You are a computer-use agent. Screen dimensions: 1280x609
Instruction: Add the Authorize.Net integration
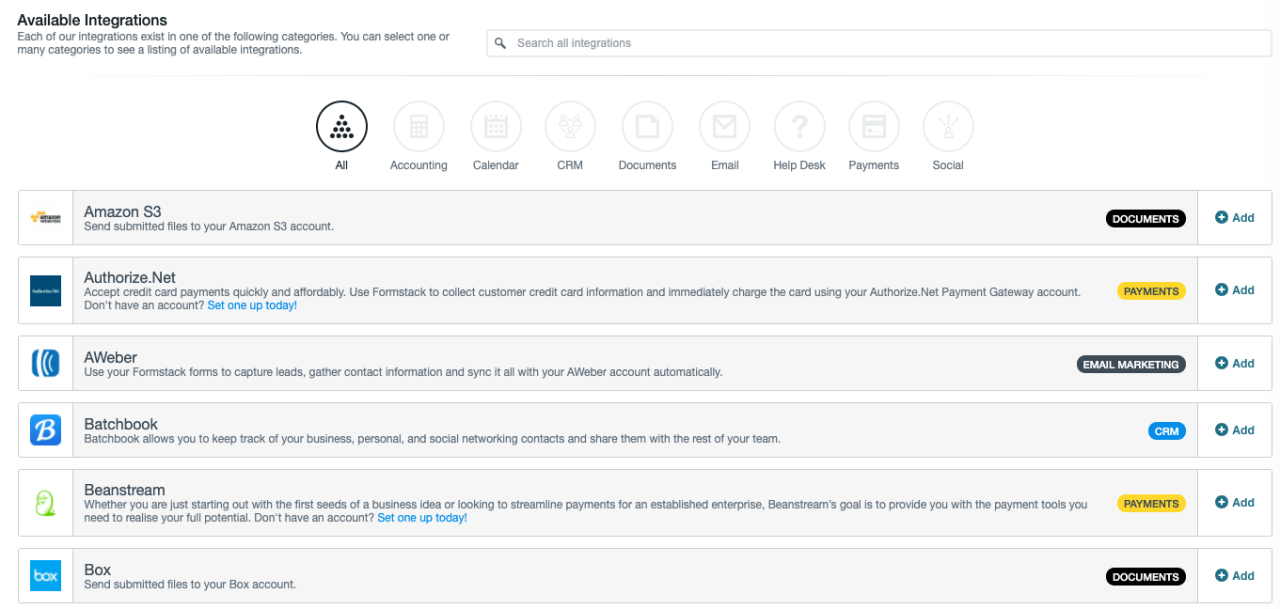[1235, 290]
